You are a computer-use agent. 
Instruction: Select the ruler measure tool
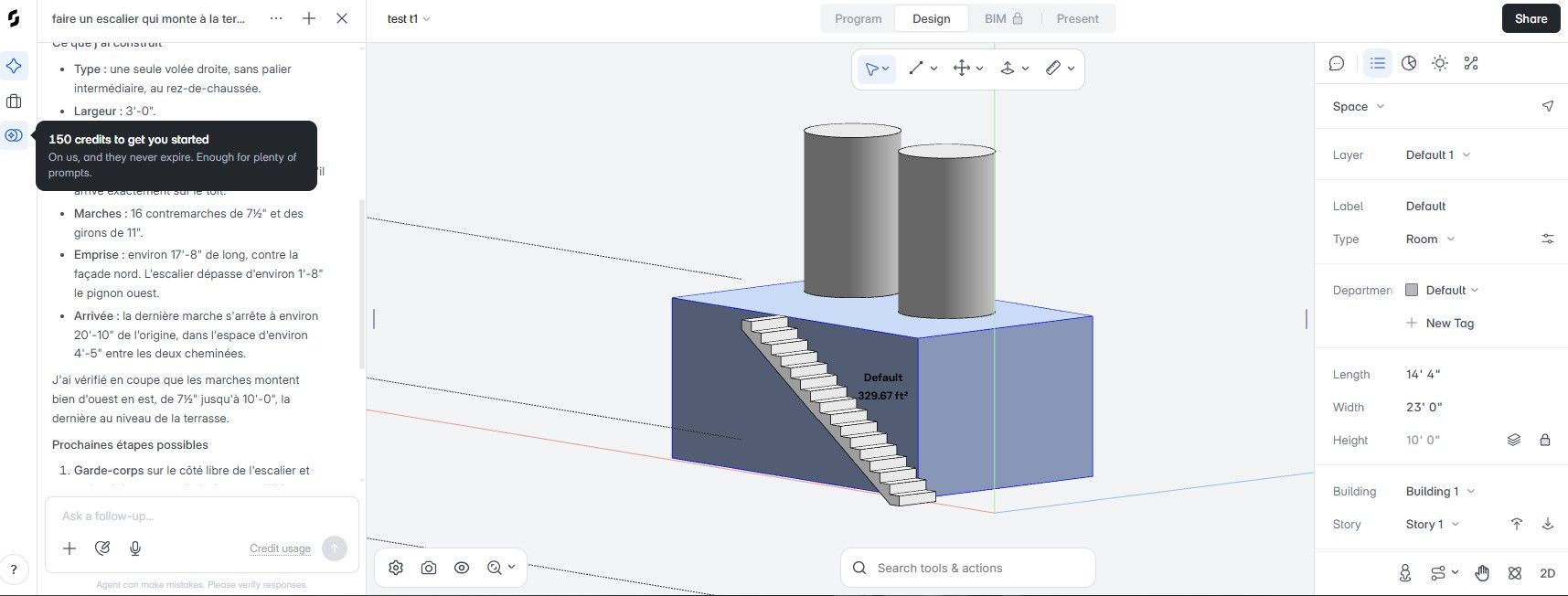pos(1053,69)
